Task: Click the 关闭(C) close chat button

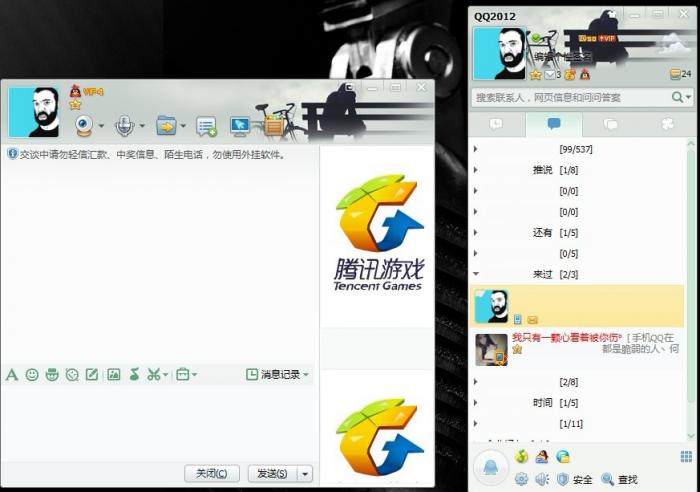Action: [212, 474]
